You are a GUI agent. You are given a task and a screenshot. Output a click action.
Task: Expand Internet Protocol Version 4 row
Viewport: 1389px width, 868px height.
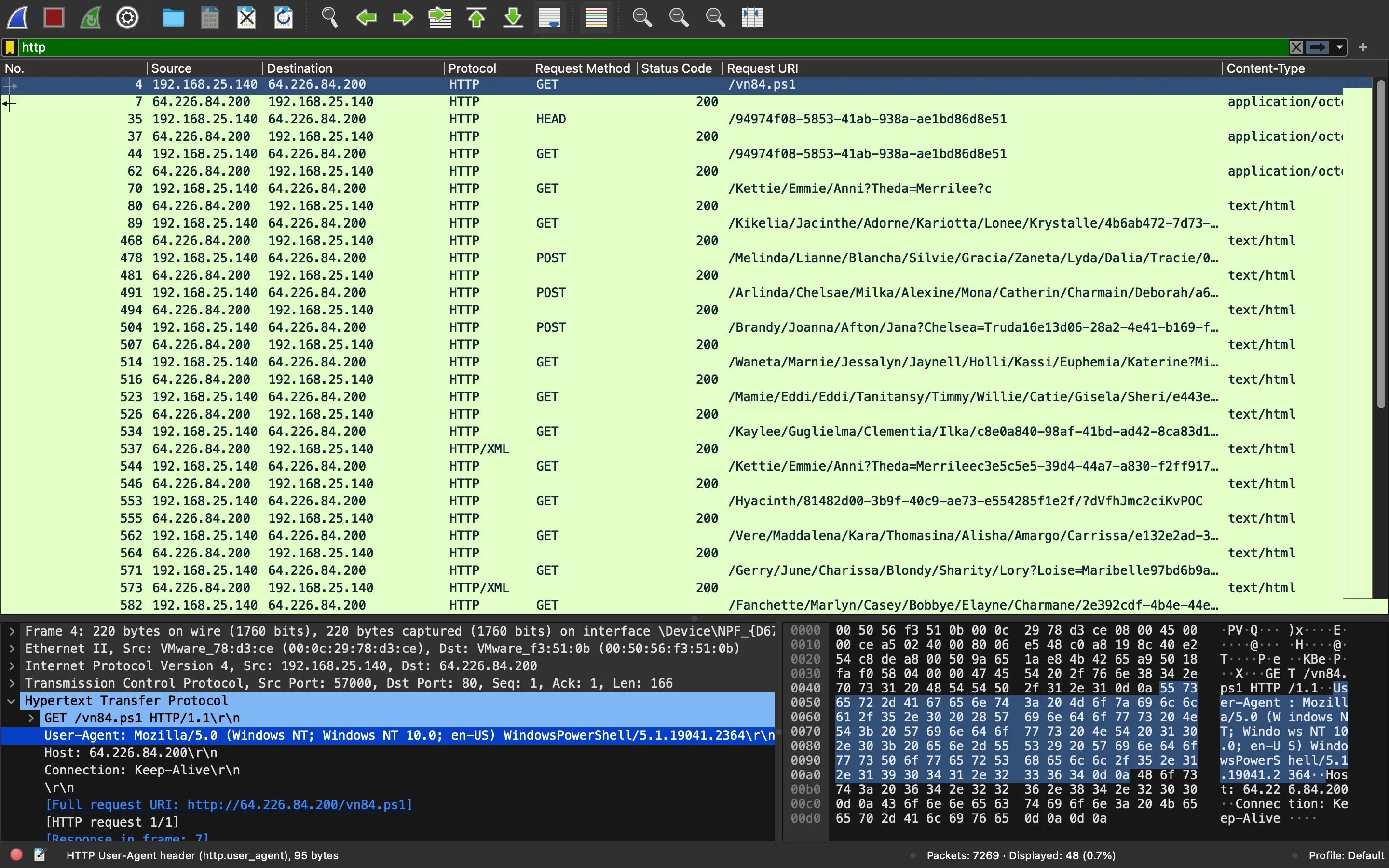pos(12,666)
